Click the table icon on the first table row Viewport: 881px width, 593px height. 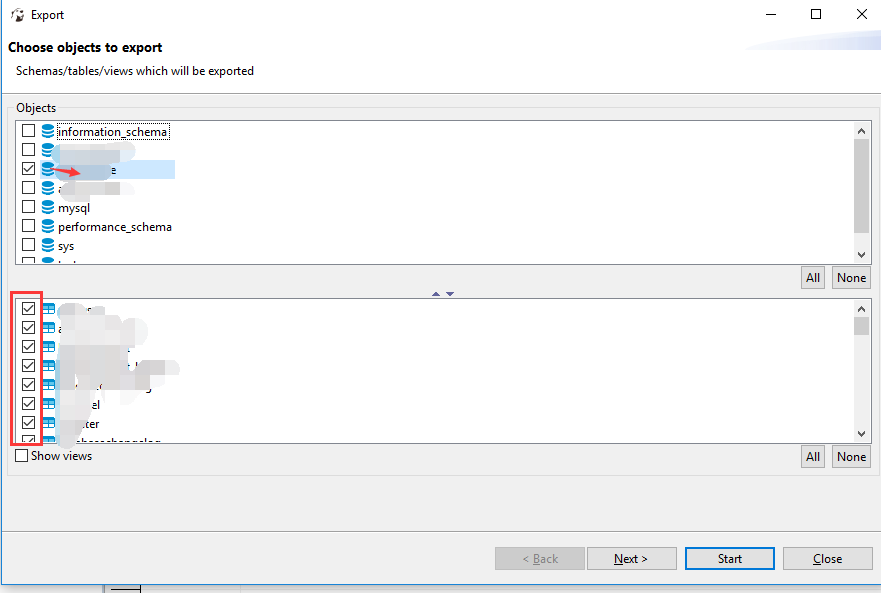47,308
